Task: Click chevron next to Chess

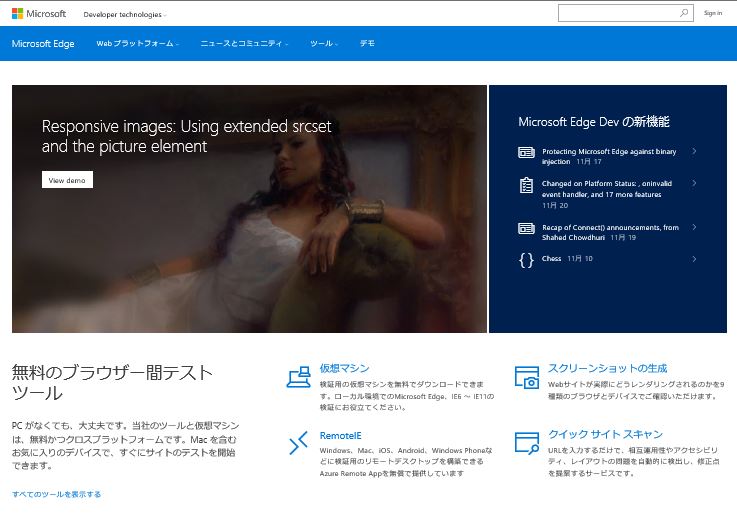Action: coord(694,259)
